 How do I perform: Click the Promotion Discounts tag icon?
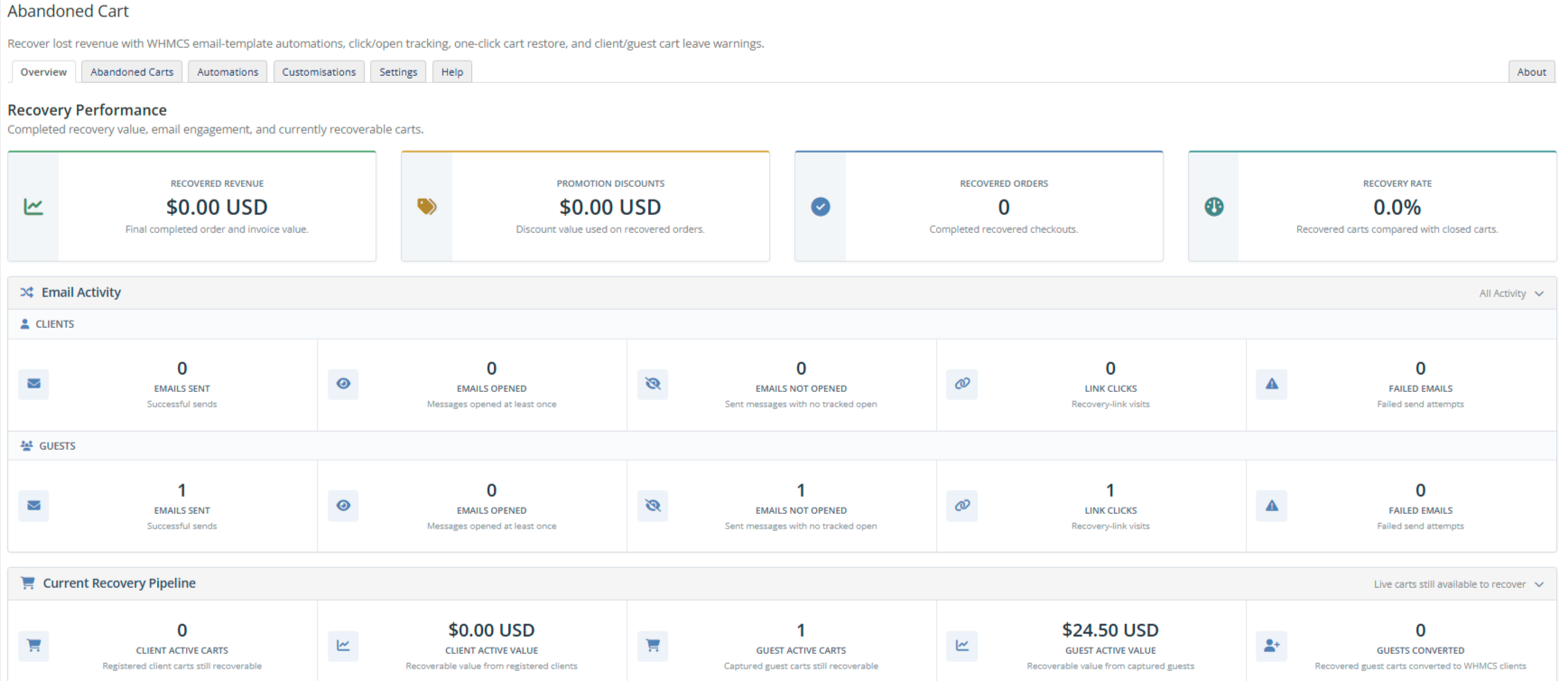(427, 207)
